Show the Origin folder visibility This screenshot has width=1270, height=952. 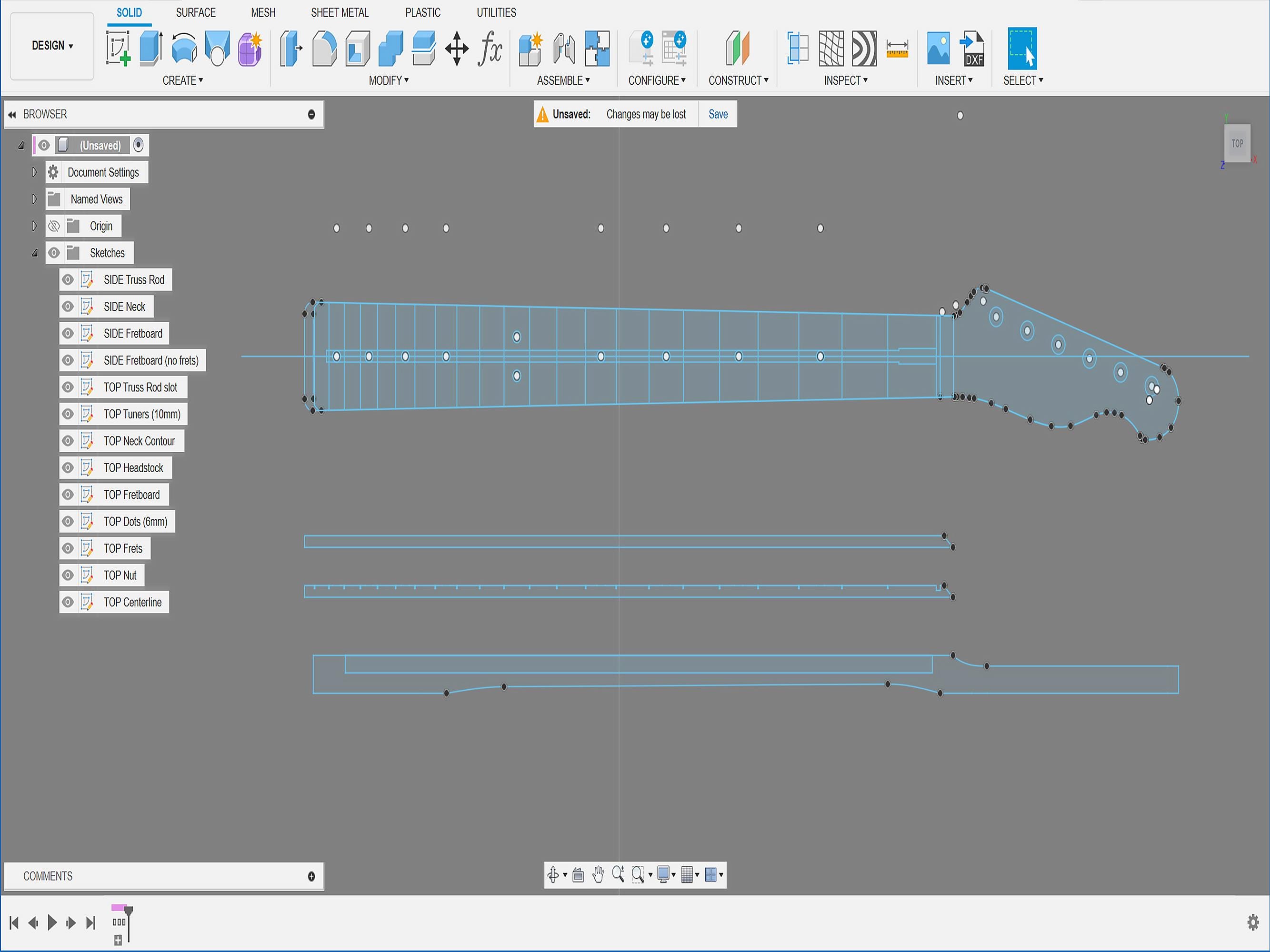coord(54,226)
